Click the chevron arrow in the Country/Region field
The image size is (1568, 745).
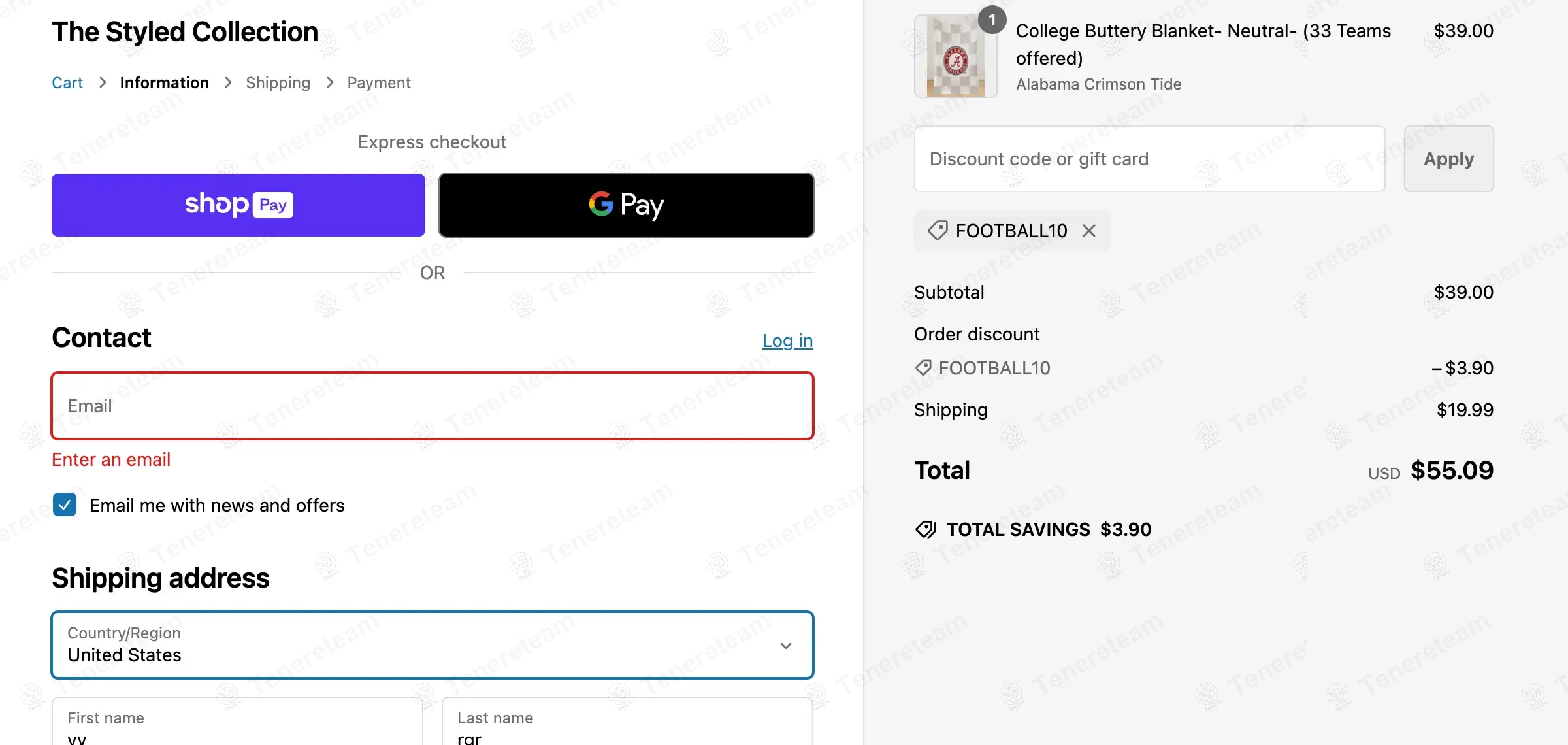point(786,646)
